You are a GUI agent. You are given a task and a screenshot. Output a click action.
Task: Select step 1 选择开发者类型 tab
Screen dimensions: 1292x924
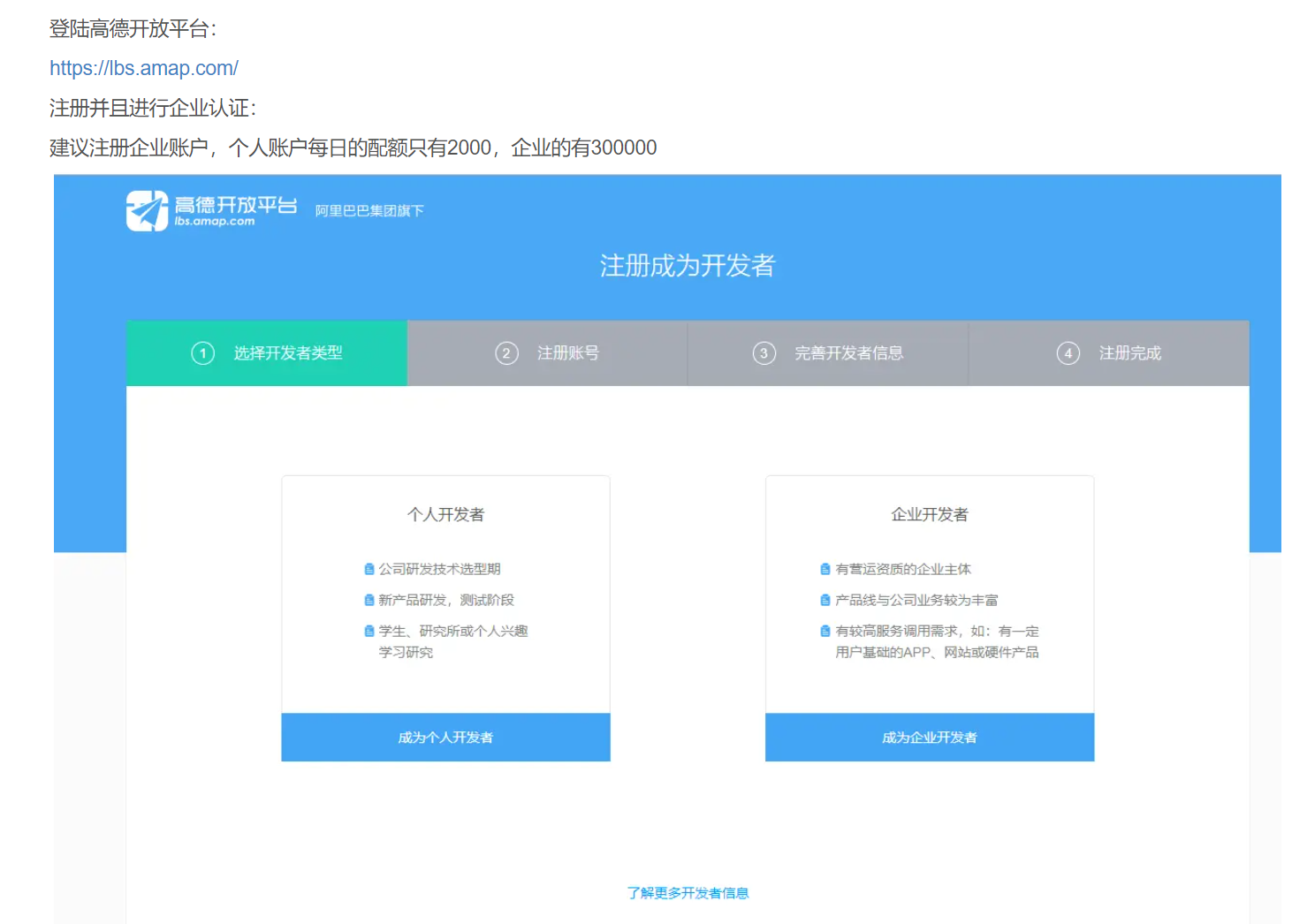[x=267, y=353]
